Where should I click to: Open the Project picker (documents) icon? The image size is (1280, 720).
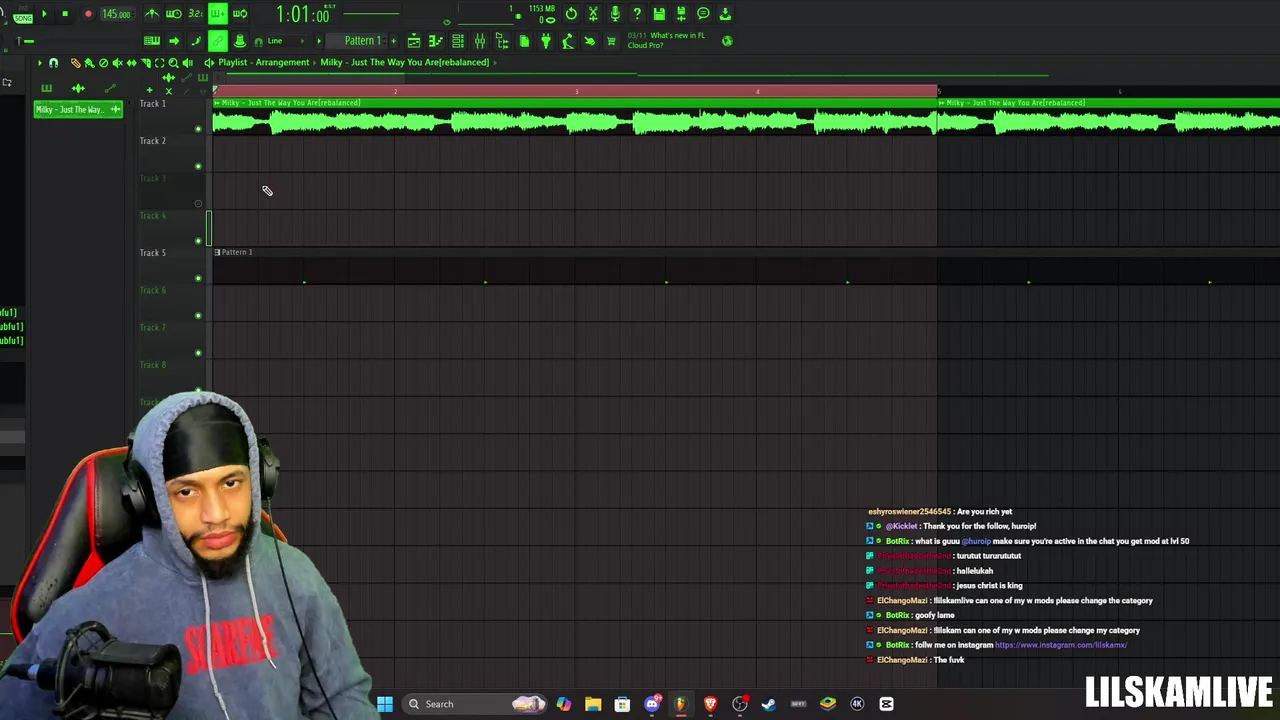[x=524, y=41]
